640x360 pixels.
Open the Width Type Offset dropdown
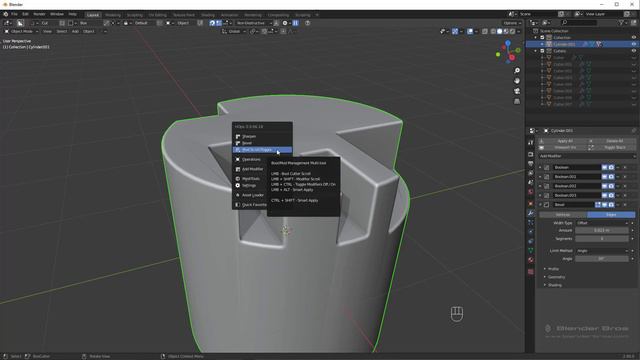[x=602, y=223]
